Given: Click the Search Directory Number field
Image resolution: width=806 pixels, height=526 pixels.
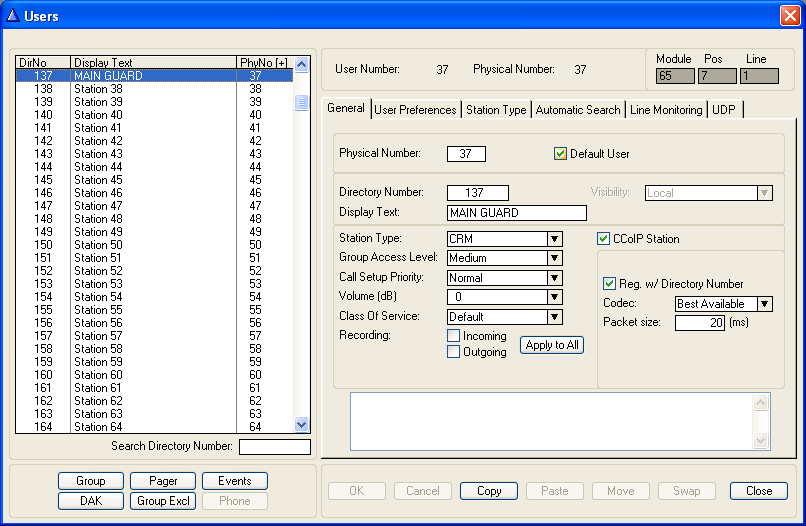Looking at the screenshot, I should click(274, 447).
